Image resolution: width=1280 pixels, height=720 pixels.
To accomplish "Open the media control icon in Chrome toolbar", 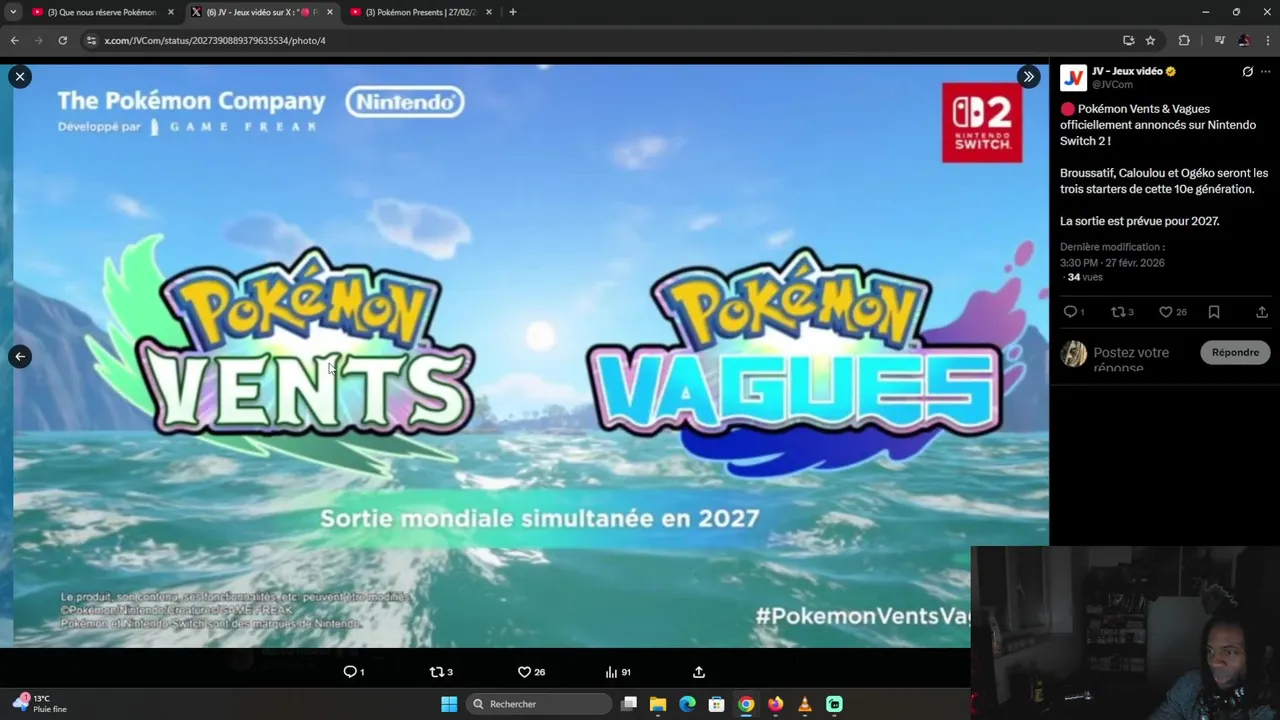I will (x=1219, y=40).
